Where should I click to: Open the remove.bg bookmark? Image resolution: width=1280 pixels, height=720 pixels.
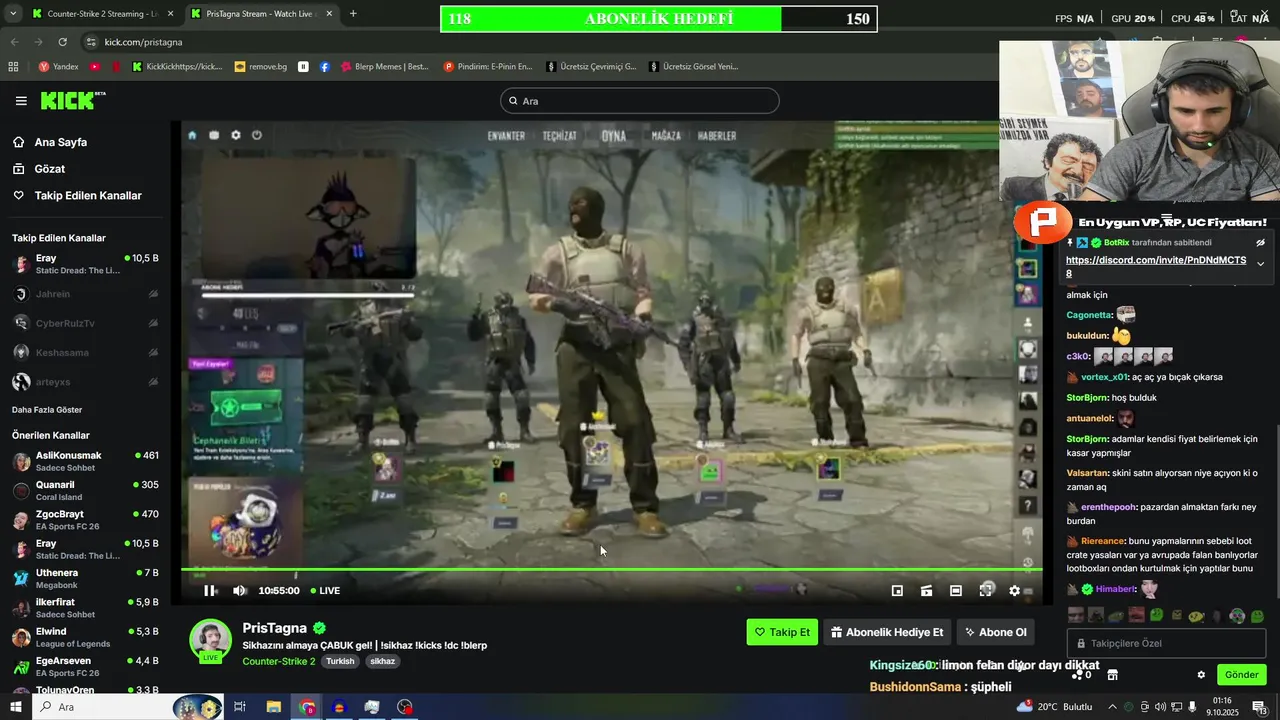pyautogui.click(x=260, y=67)
